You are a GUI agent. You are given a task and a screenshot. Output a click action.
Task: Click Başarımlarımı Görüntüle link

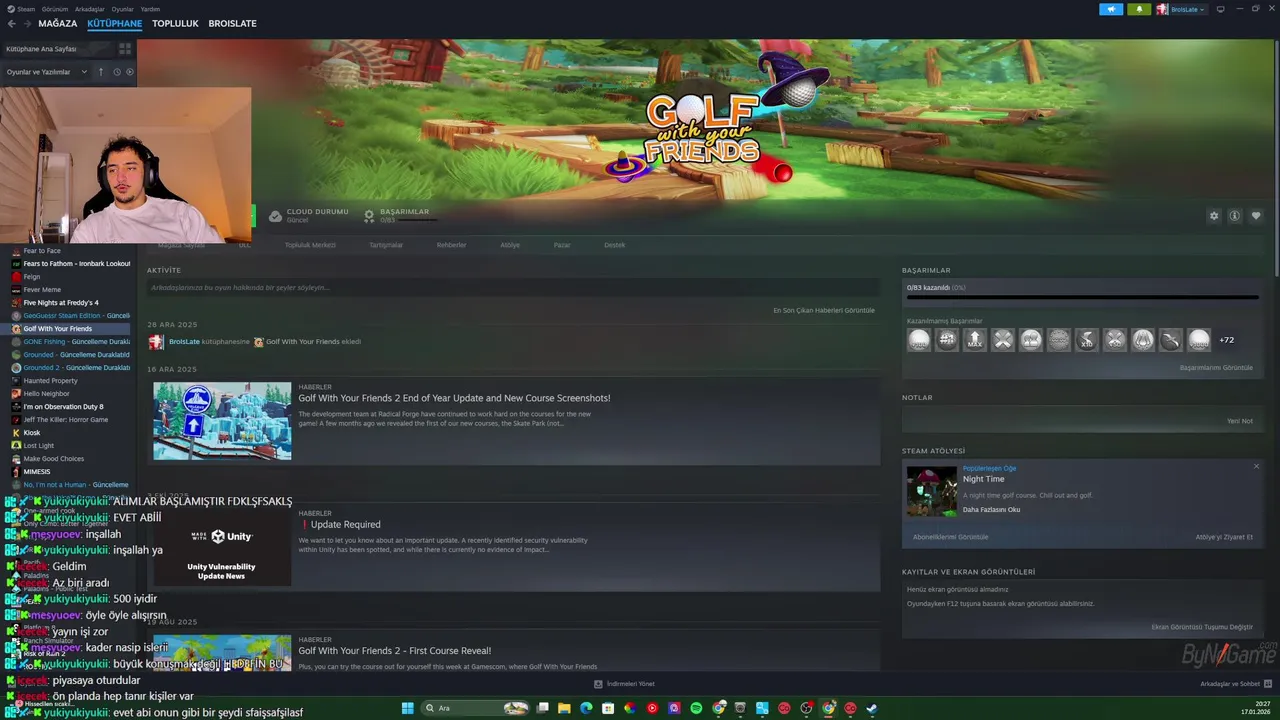tap(1216, 368)
